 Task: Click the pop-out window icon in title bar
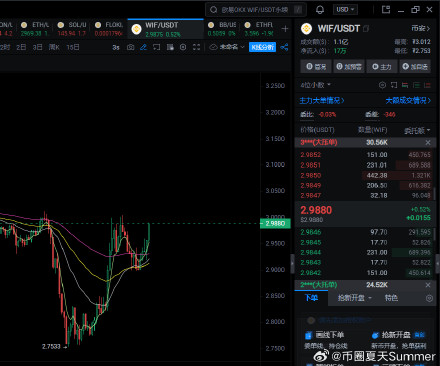386,10
